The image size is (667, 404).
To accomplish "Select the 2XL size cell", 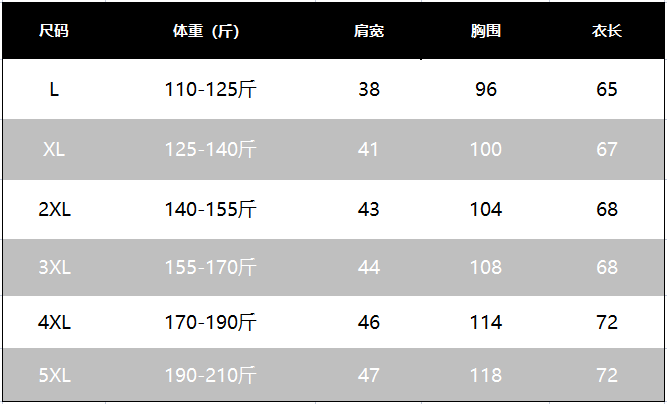I will coord(54,210).
